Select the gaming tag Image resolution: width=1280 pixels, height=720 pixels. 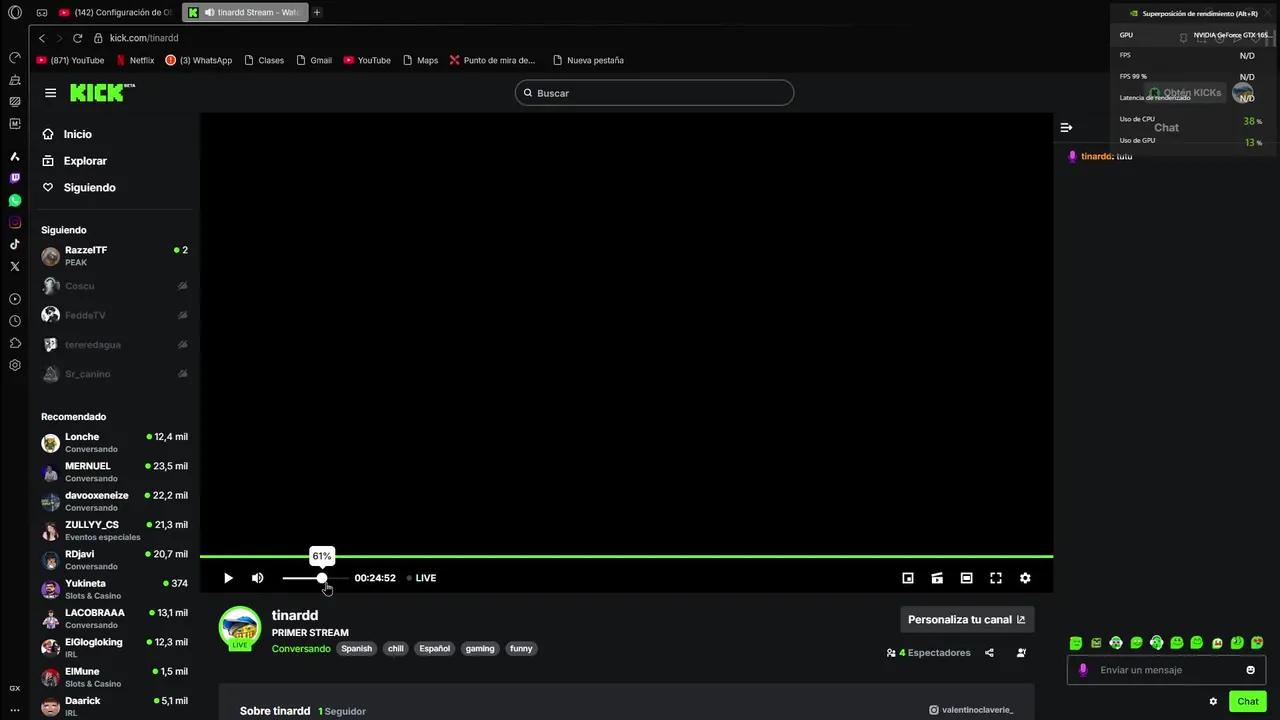pyautogui.click(x=480, y=648)
